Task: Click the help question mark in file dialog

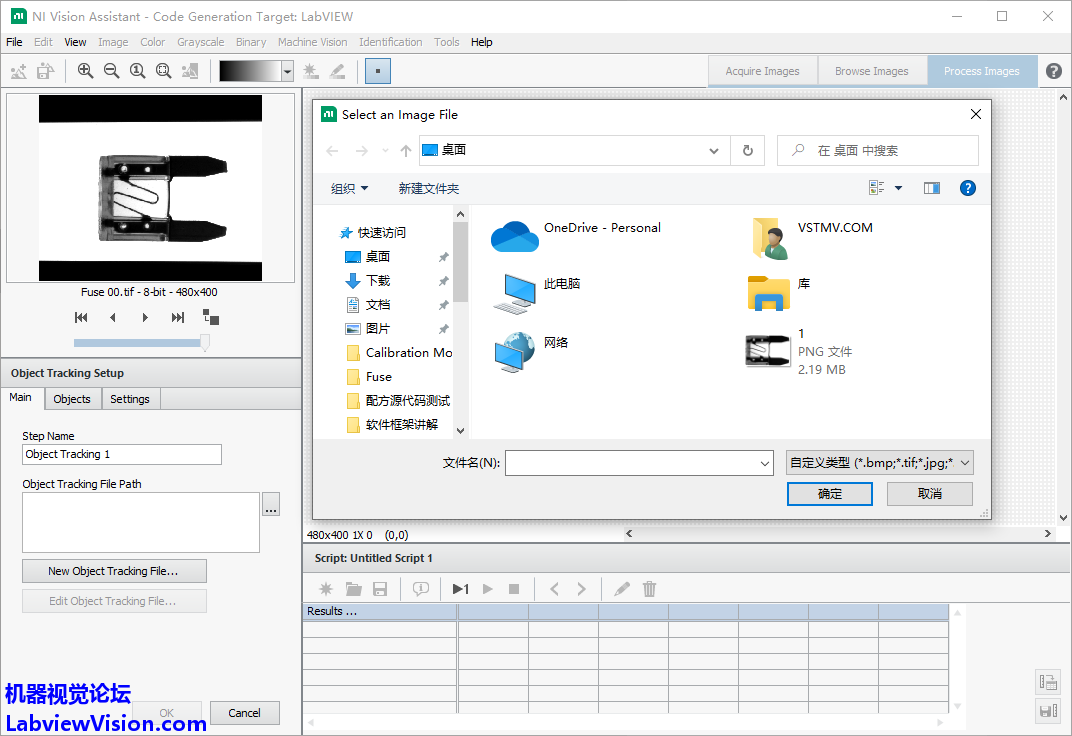Action: (x=967, y=188)
